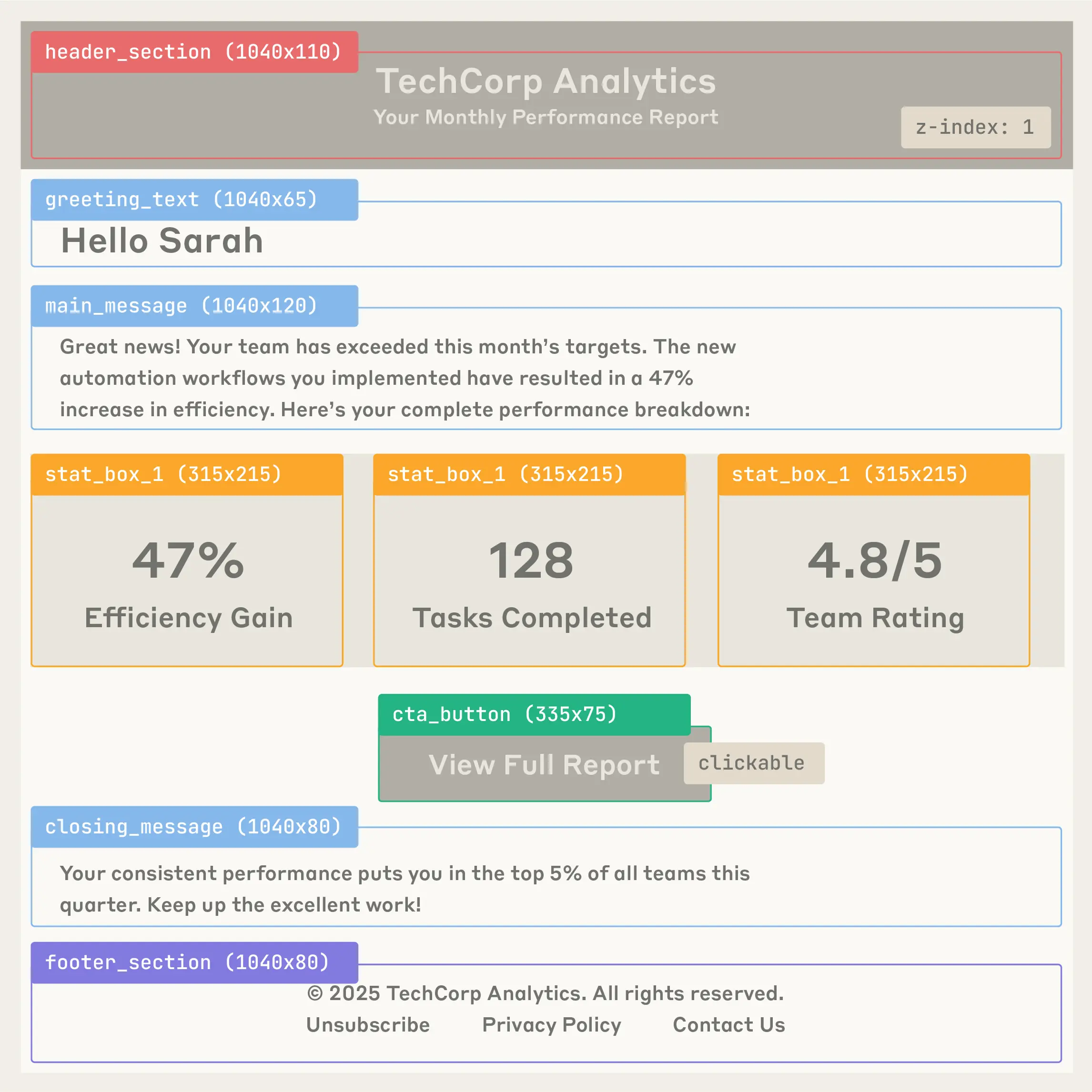
Task: Click the TechCorp Analytics header title
Action: pos(546,81)
